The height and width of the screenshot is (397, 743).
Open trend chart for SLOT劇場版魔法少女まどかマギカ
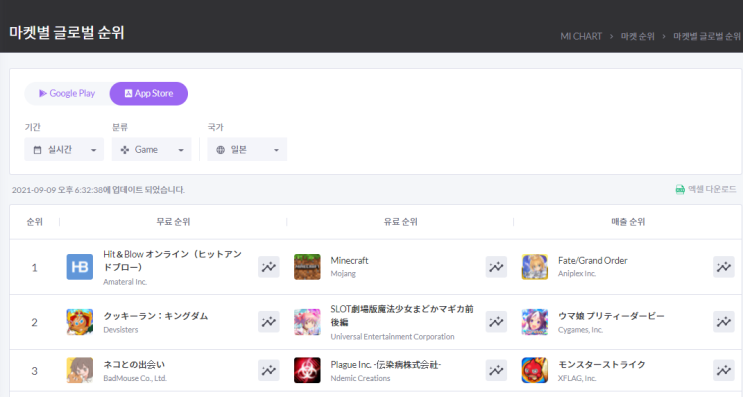click(496, 322)
